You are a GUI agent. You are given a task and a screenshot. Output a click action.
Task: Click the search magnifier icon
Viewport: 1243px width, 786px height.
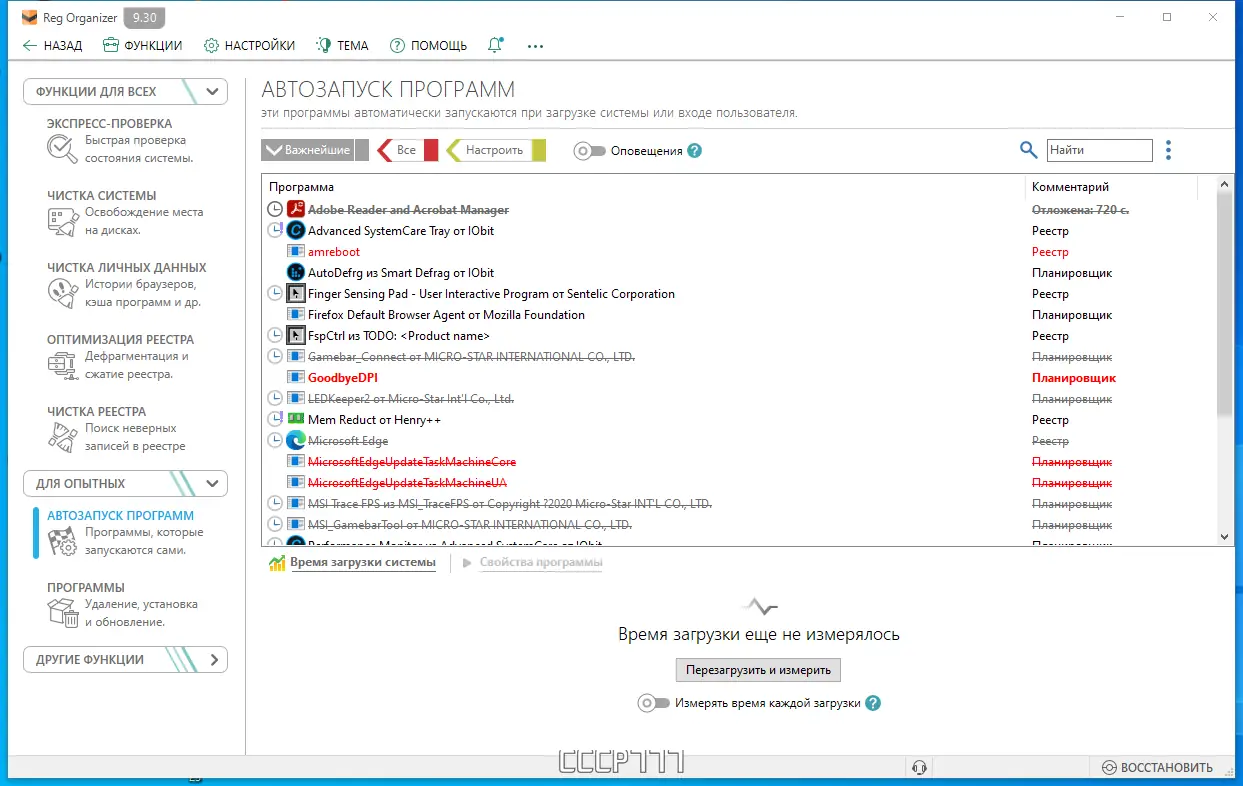coord(1028,150)
